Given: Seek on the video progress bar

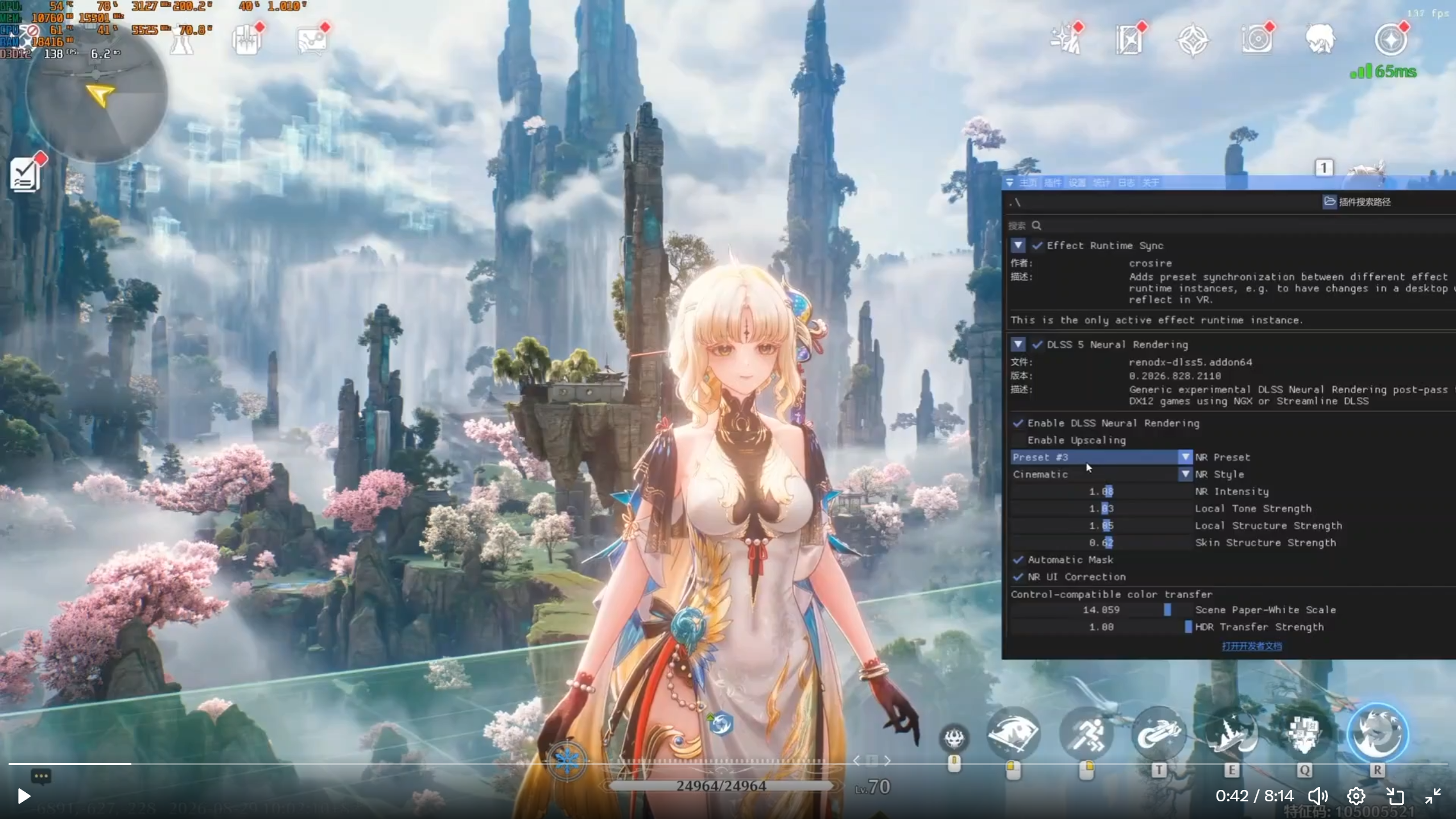Looking at the screenshot, I should pos(728,764).
